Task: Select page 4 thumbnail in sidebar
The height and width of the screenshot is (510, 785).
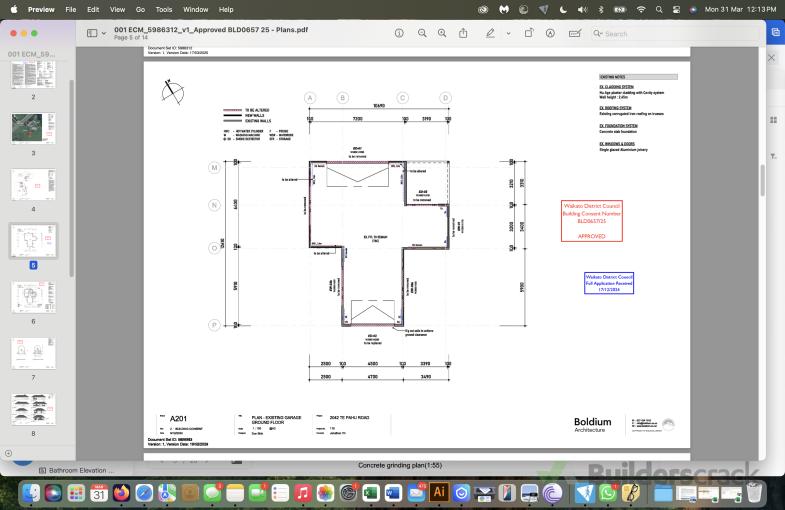Action: [x=33, y=187]
